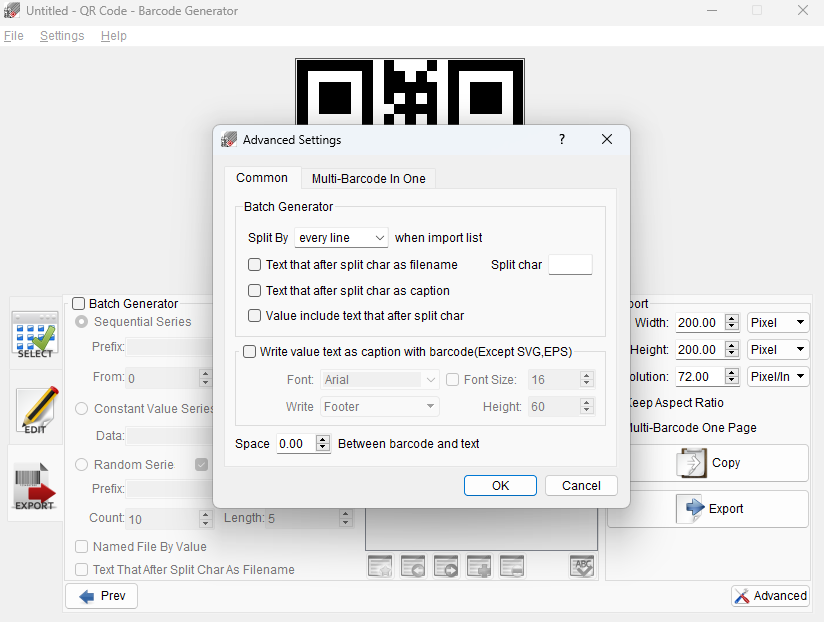Open the resolution Pixel/In unit dropdown
Image resolution: width=824 pixels, height=622 pixels.
778,377
